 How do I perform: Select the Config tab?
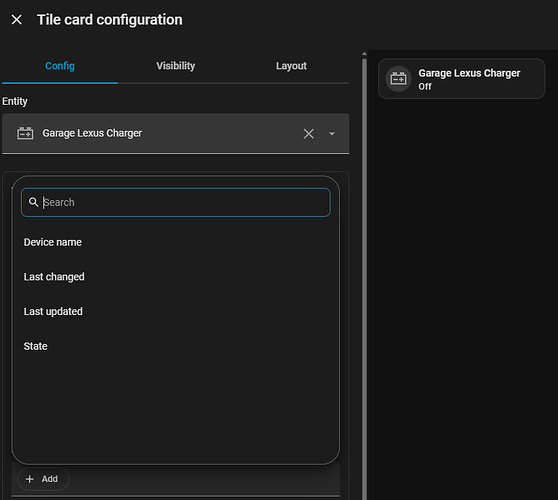[x=60, y=66]
